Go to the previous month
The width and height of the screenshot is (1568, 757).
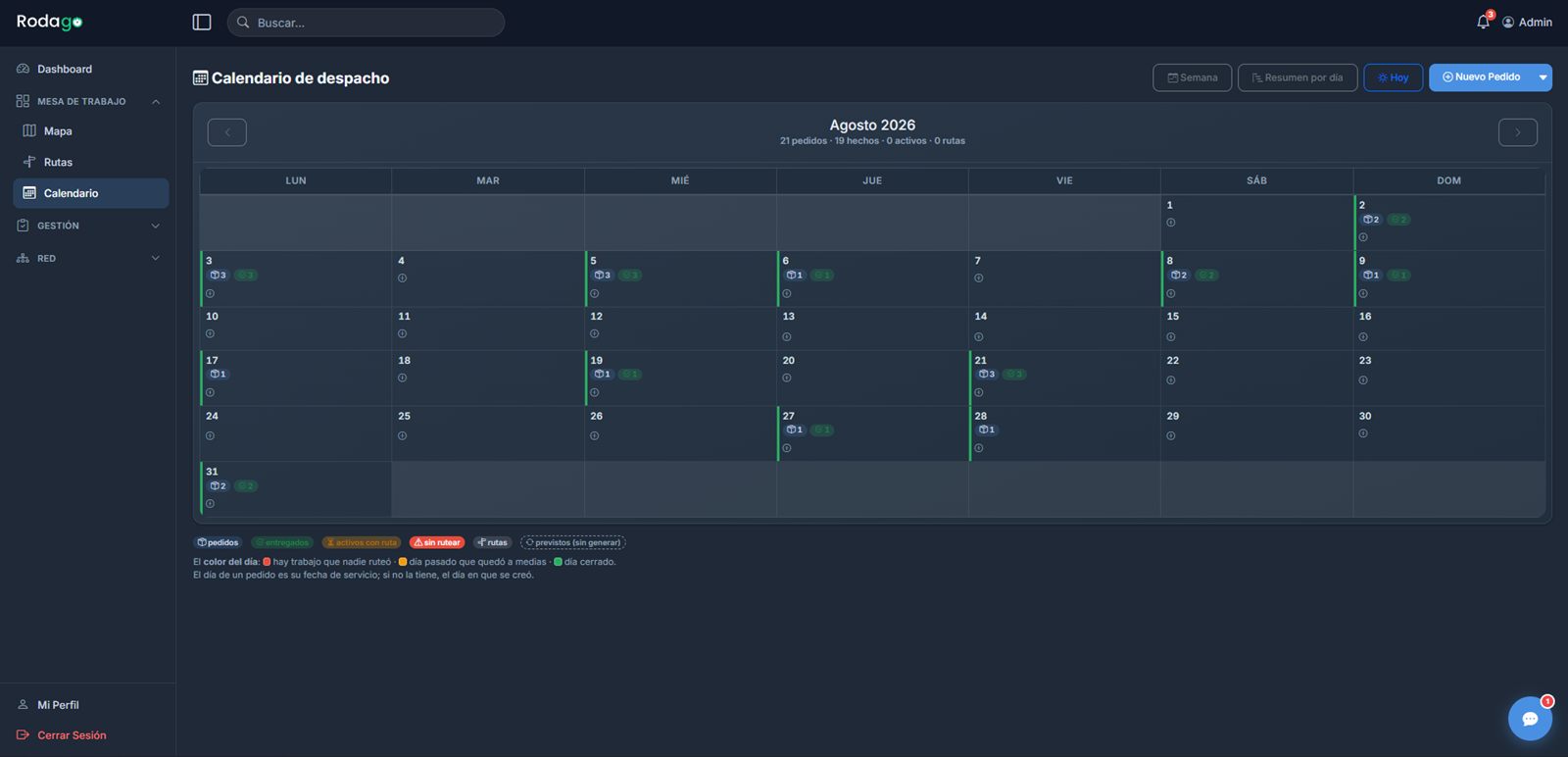tap(227, 132)
